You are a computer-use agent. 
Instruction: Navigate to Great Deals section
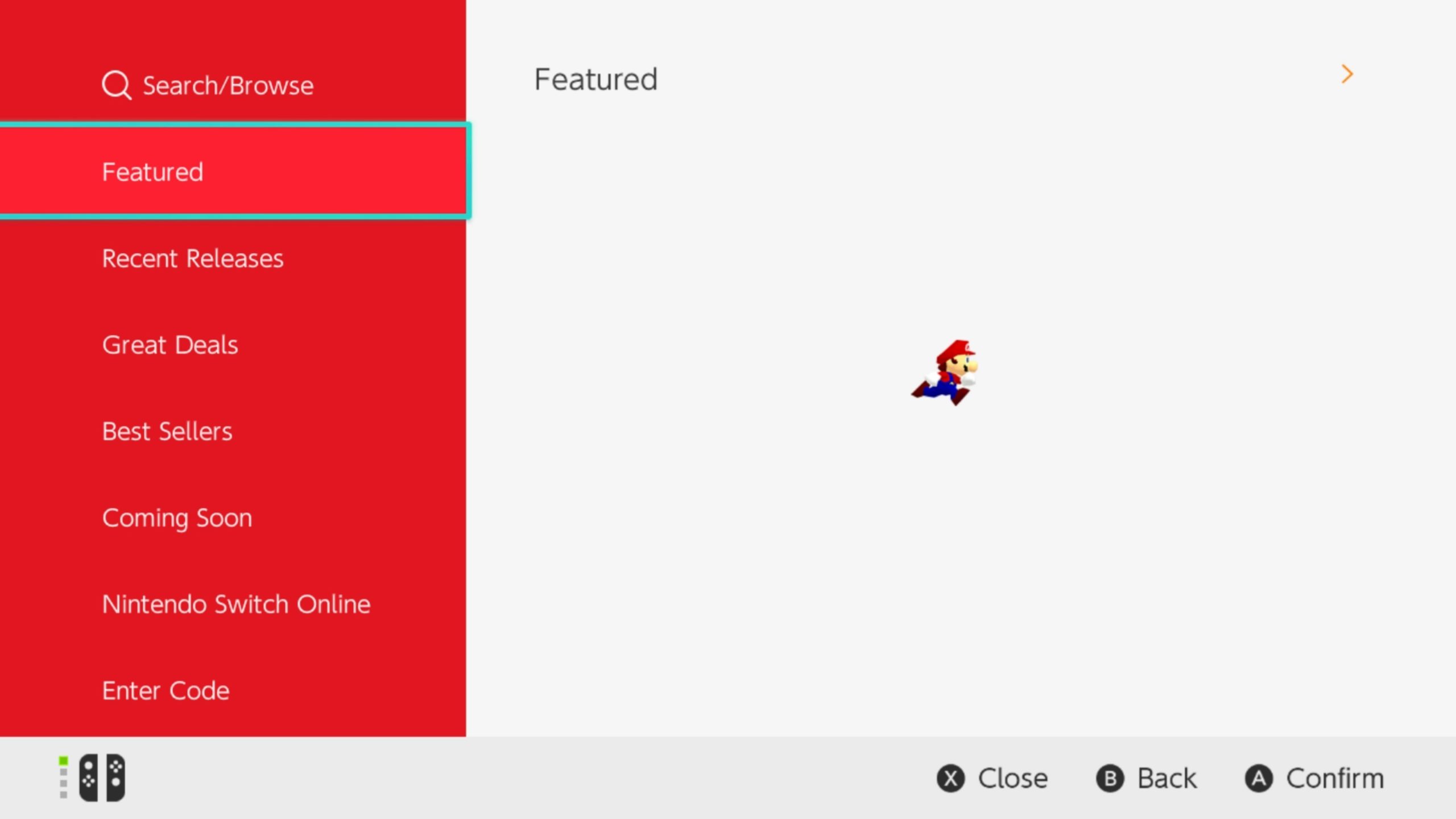click(169, 344)
